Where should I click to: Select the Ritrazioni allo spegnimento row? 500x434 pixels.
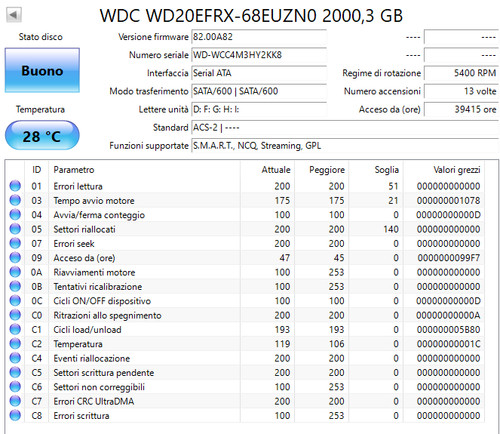(x=245, y=315)
